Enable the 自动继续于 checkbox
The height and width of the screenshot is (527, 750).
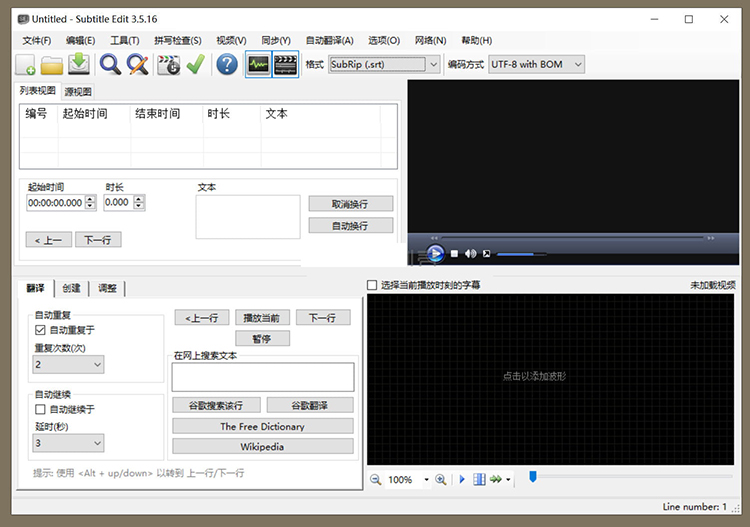tap(41, 409)
